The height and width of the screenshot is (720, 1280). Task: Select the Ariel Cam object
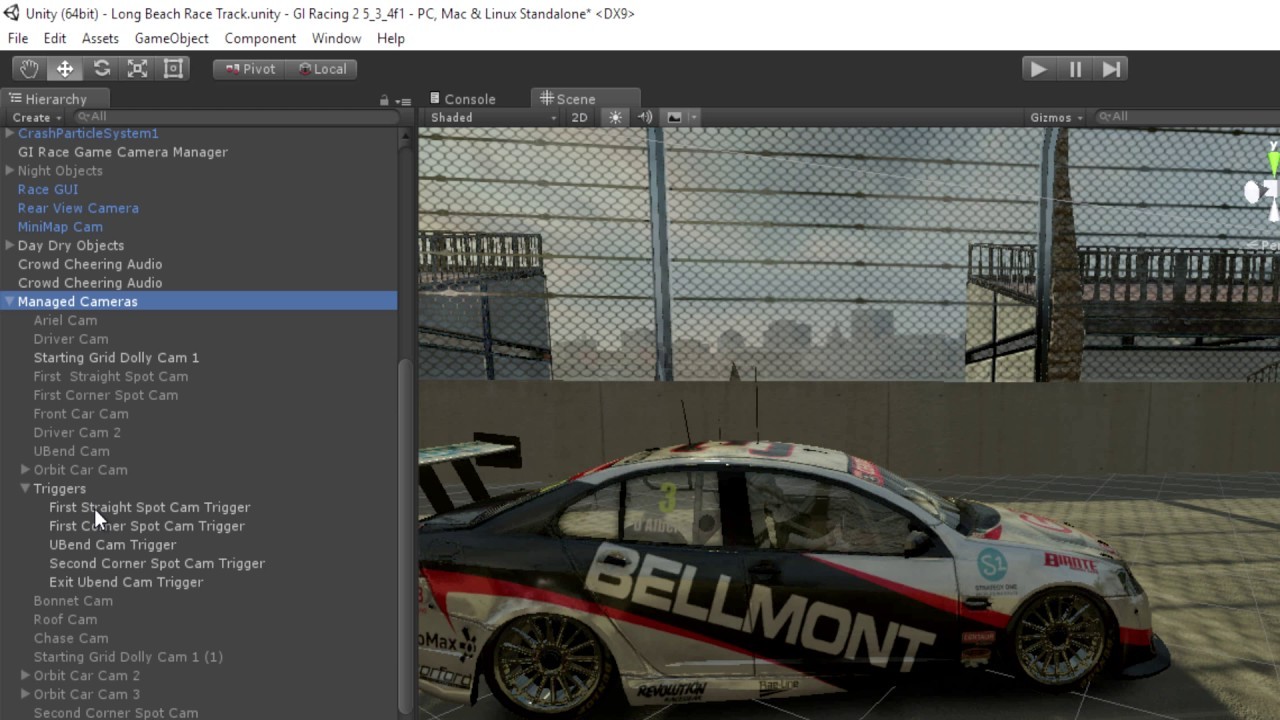click(65, 320)
